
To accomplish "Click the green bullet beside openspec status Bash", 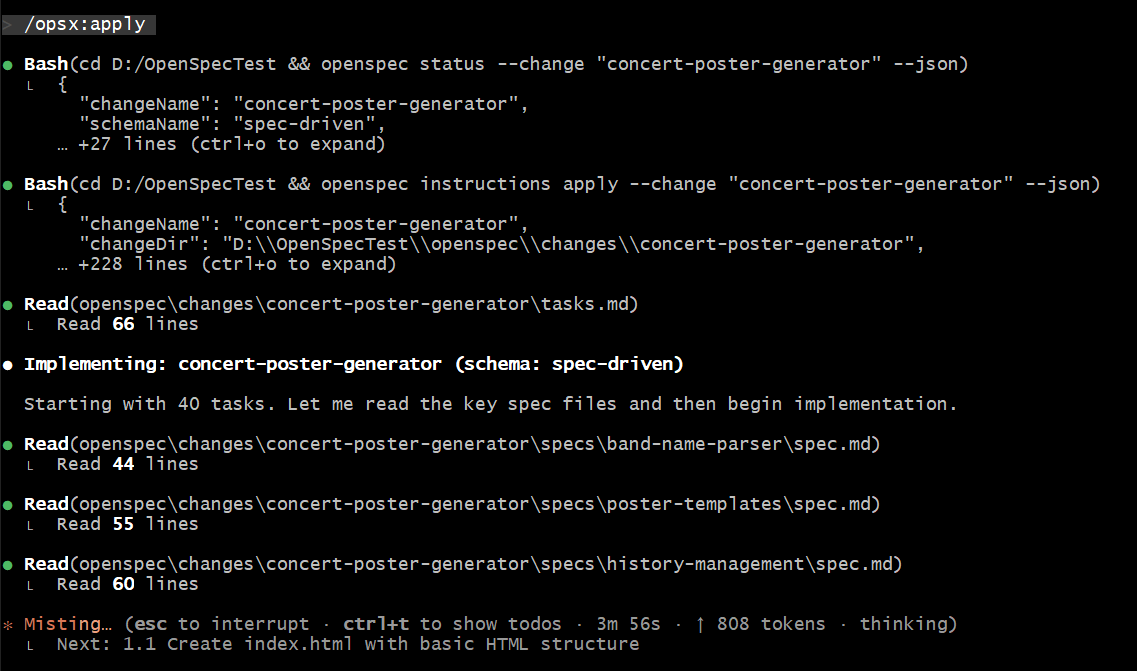I will [x=8, y=65].
